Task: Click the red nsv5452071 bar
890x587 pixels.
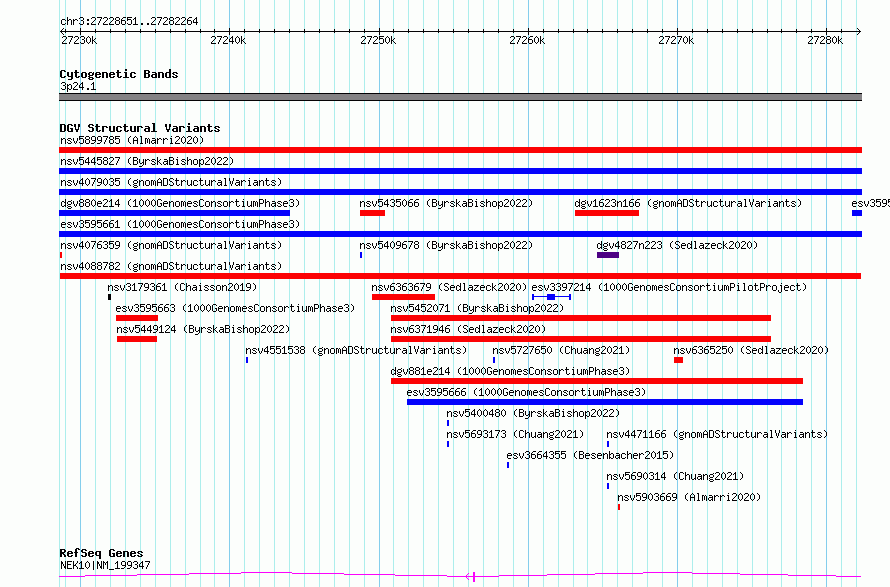Action: (581, 318)
